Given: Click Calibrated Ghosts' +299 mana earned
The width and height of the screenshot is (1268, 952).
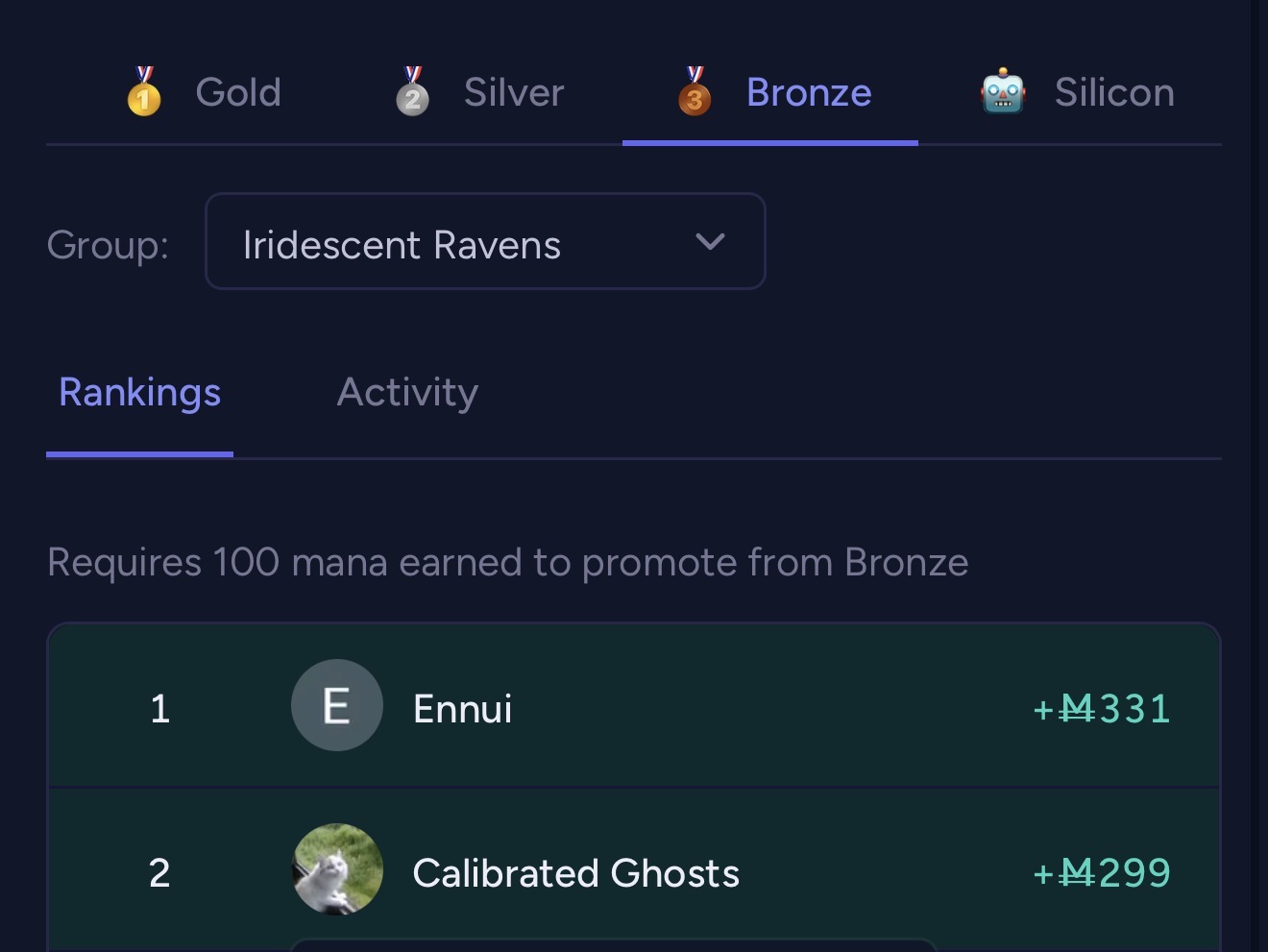Looking at the screenshot, I should pyautogui.click(x=1101, y=873).
